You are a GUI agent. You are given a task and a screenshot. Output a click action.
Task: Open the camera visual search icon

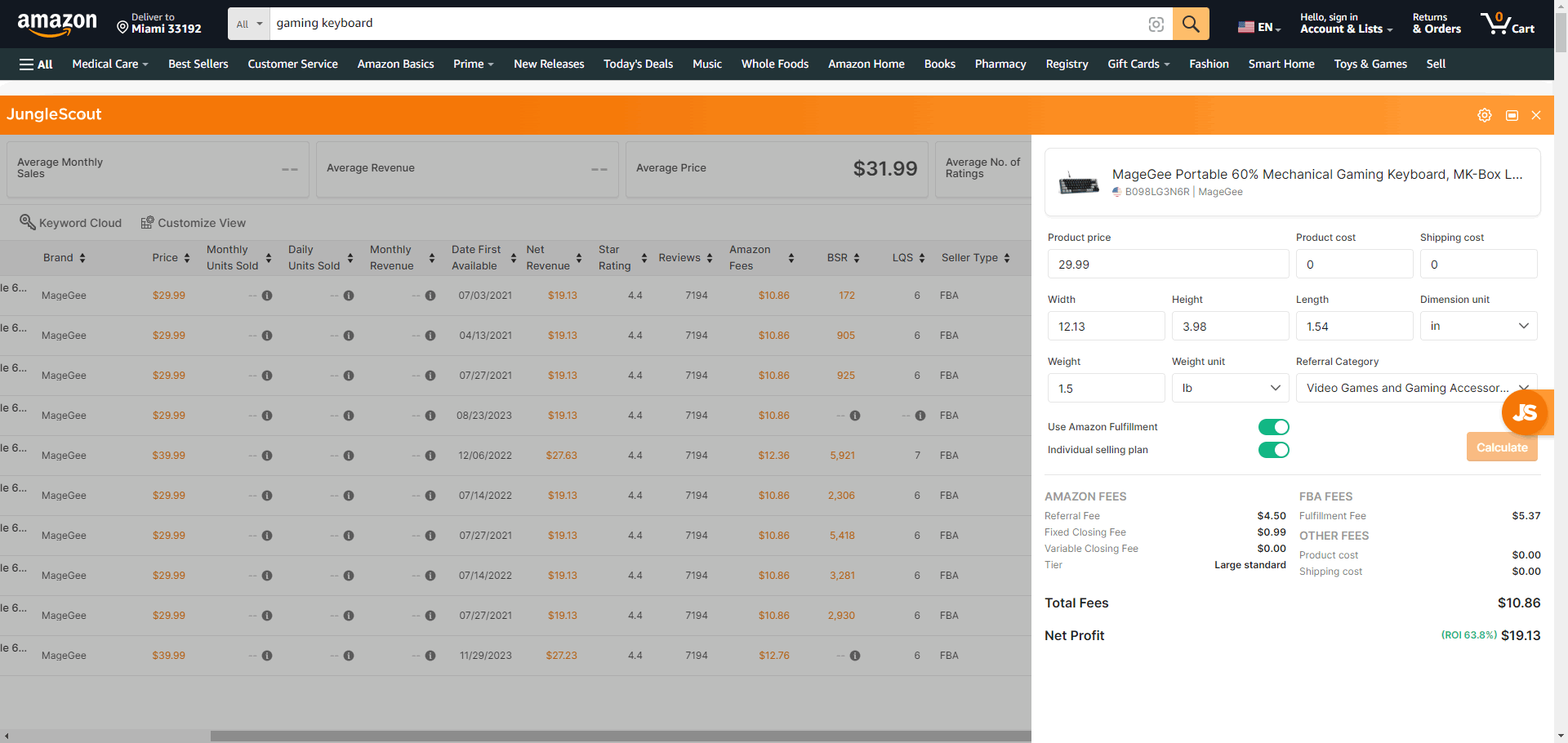1156,24
